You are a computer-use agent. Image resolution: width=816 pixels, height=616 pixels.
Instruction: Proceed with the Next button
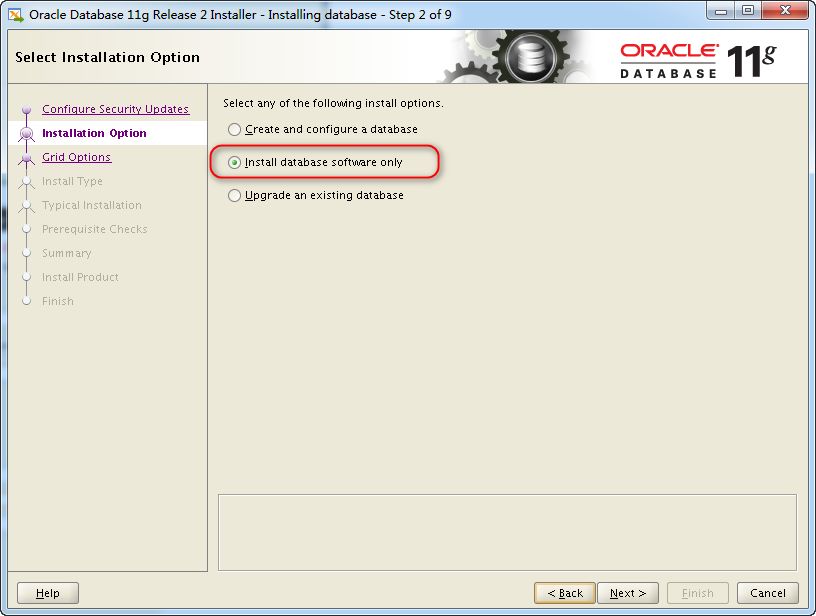tap(628, 593)
